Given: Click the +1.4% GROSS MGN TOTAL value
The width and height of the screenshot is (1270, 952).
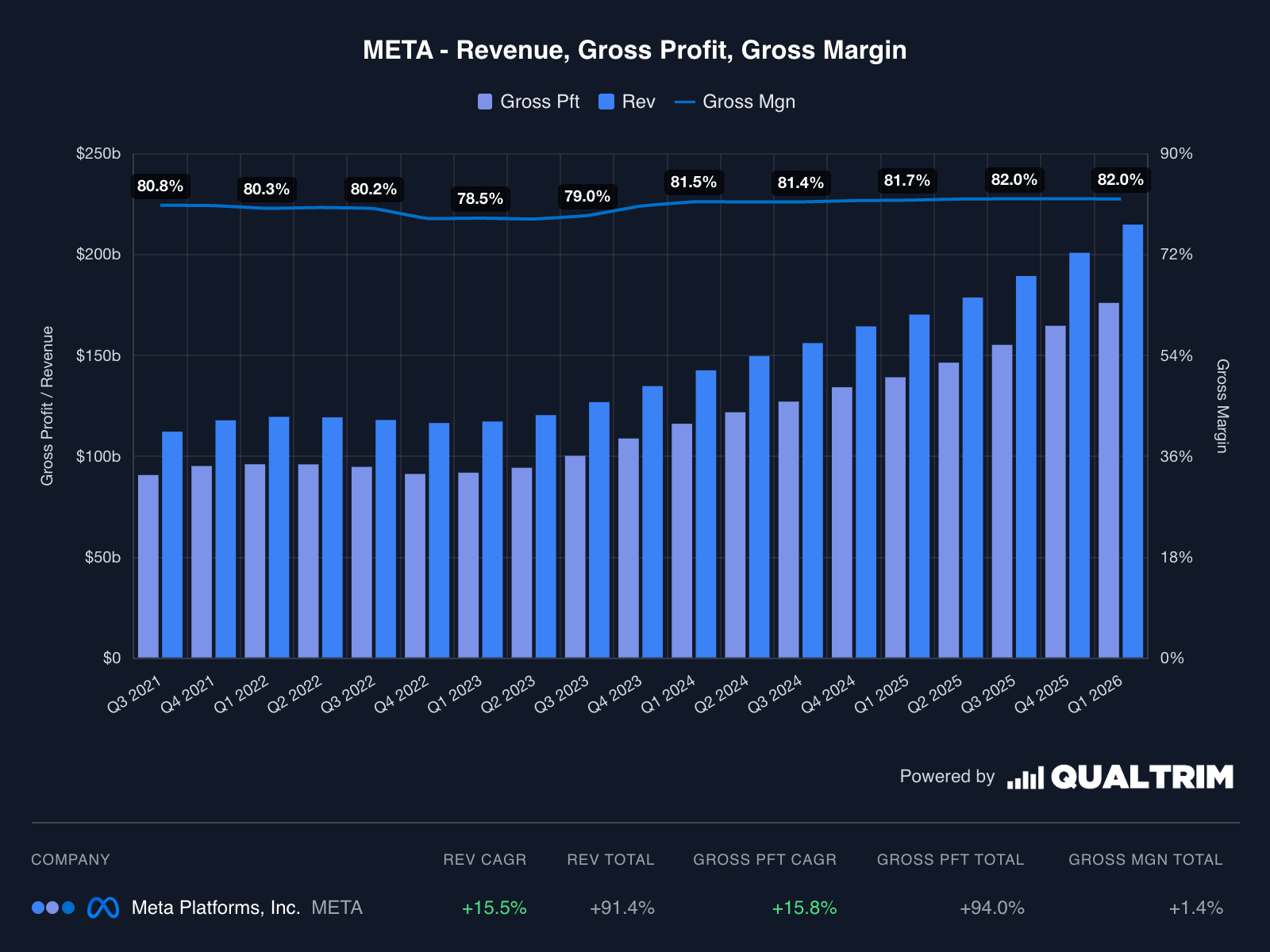Looking at the screenshot, I should pos(1195,908).
